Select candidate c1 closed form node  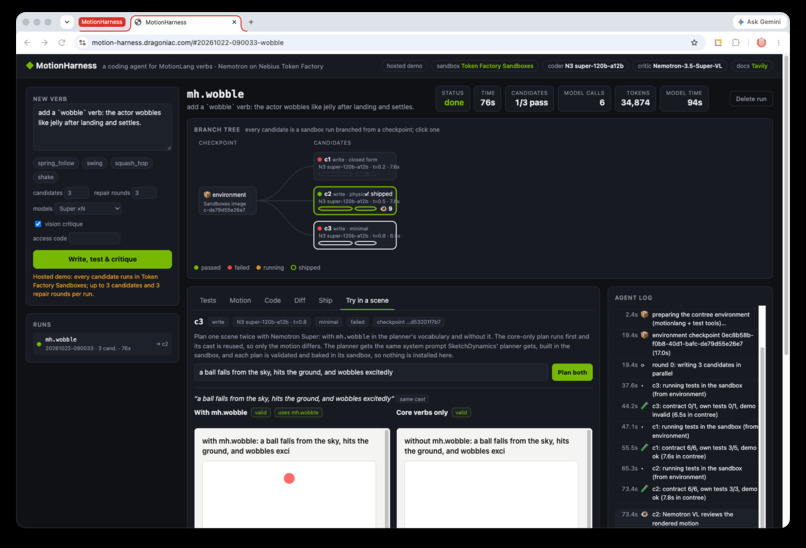point(355,166)
